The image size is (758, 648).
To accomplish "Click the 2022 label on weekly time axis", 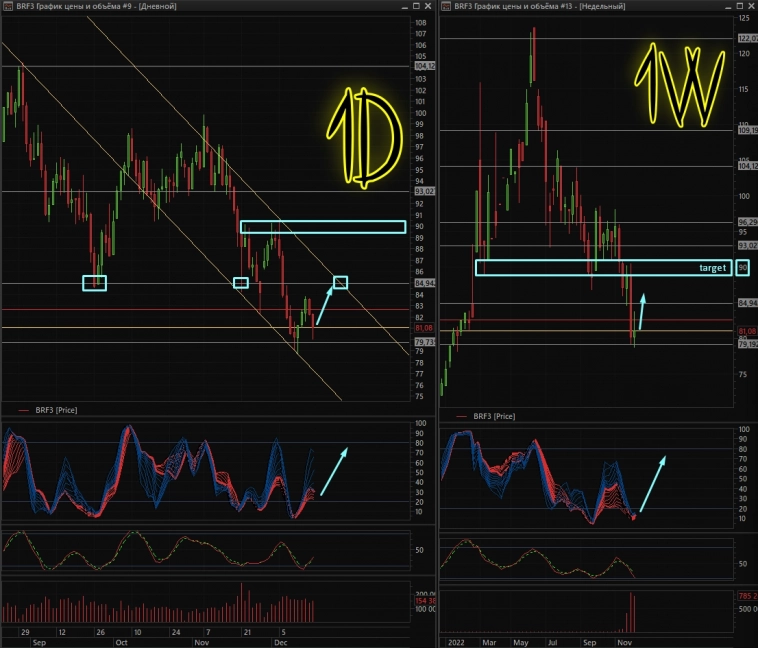I will (456, 641).
